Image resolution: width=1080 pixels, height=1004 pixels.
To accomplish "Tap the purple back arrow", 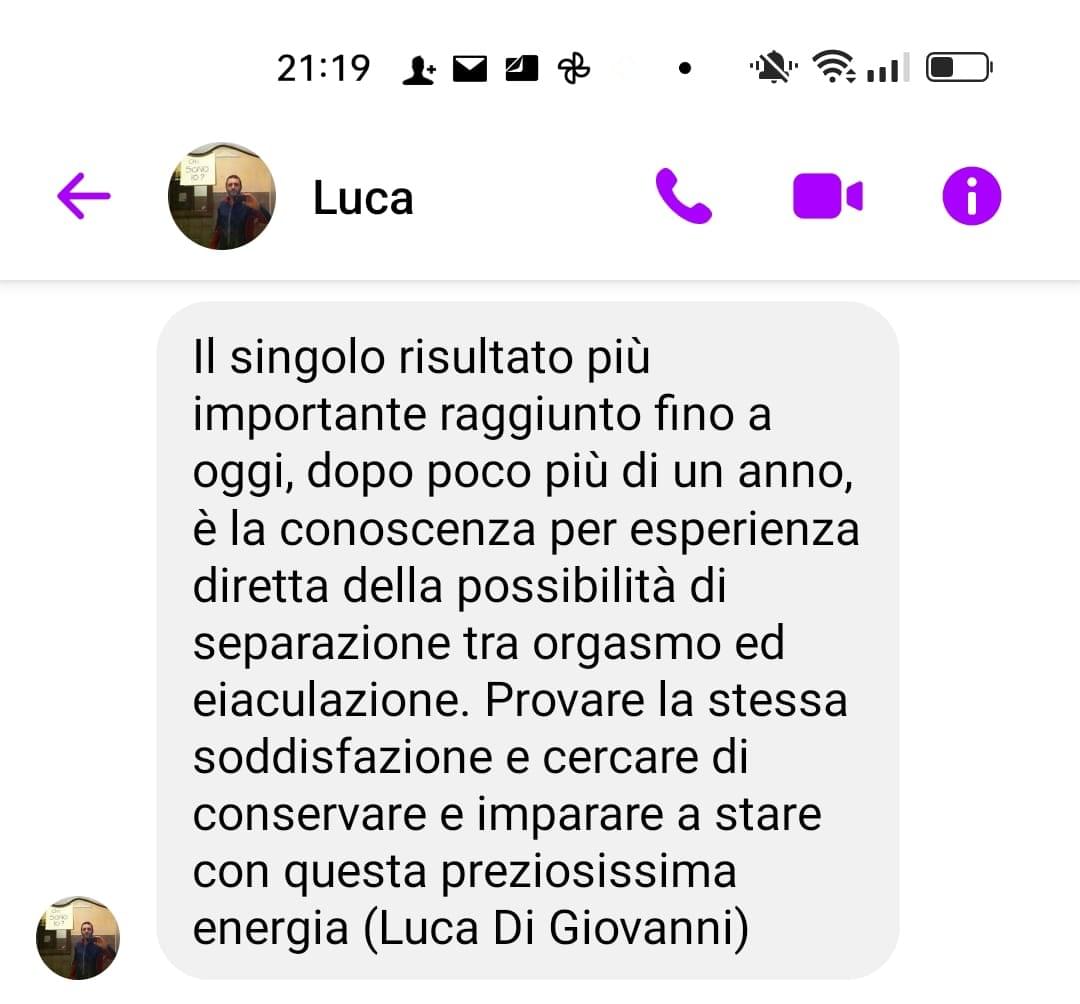I will click(x=83, y=196).
